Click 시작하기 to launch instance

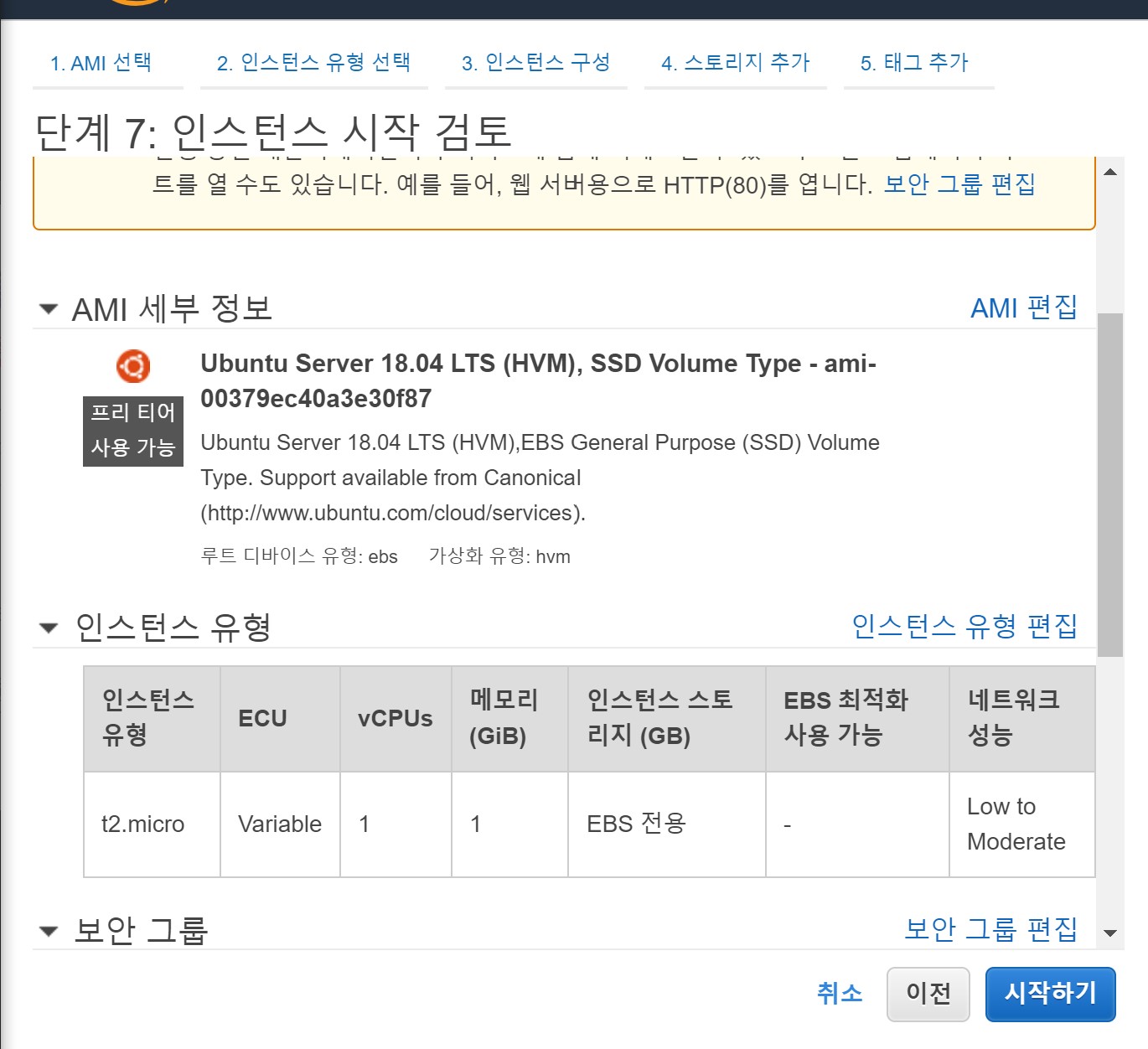click(1051, 995)
